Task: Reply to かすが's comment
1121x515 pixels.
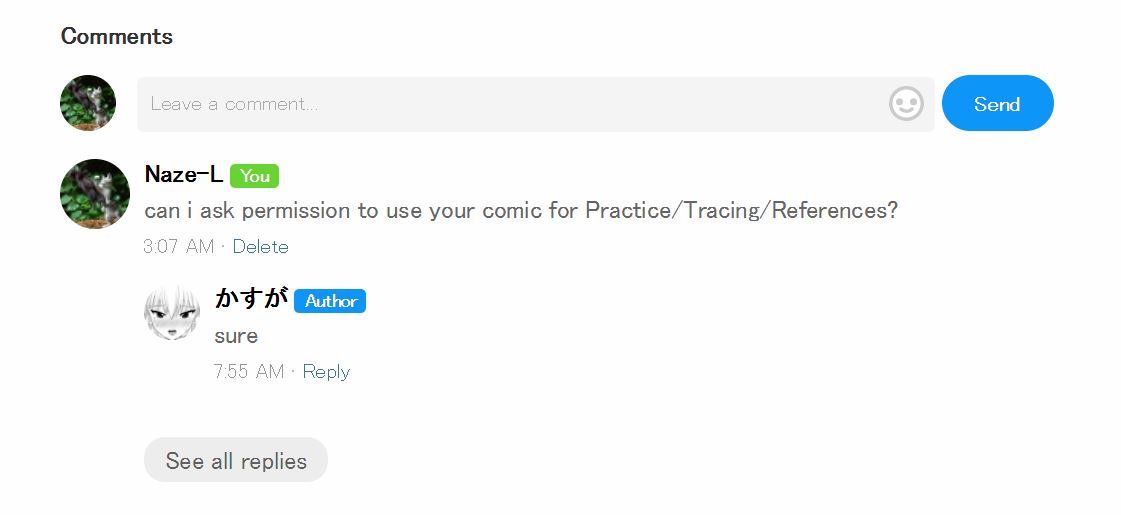Action: (x=326, y=371)
